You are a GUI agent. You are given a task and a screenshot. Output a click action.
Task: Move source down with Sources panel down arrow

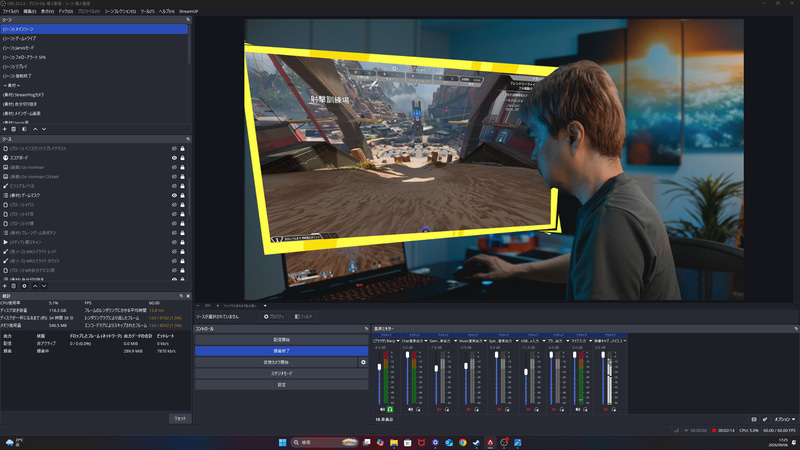point(44,286)
